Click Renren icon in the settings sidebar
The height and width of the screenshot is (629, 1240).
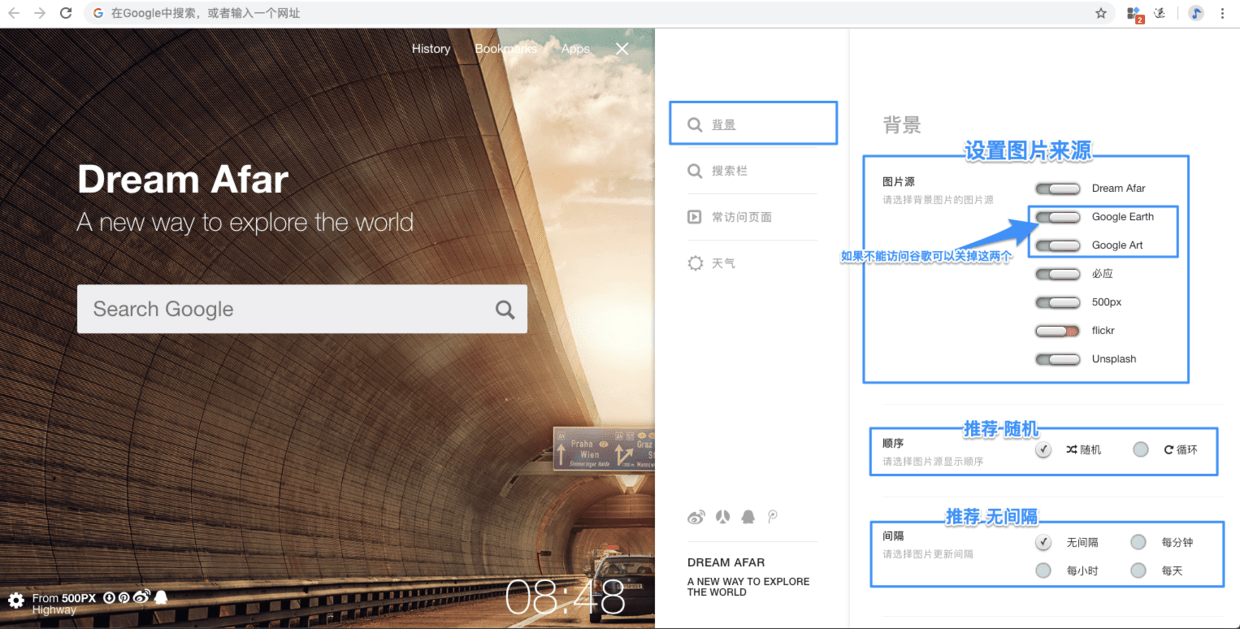(723, 517)
